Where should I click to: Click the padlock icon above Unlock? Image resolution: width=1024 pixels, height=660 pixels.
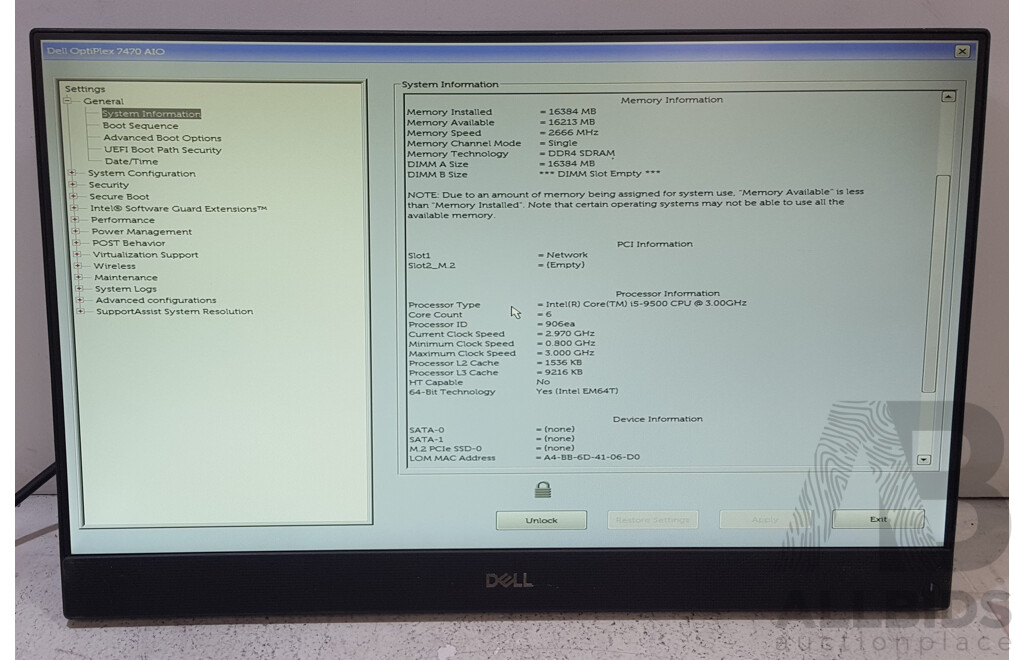(543, 490)
